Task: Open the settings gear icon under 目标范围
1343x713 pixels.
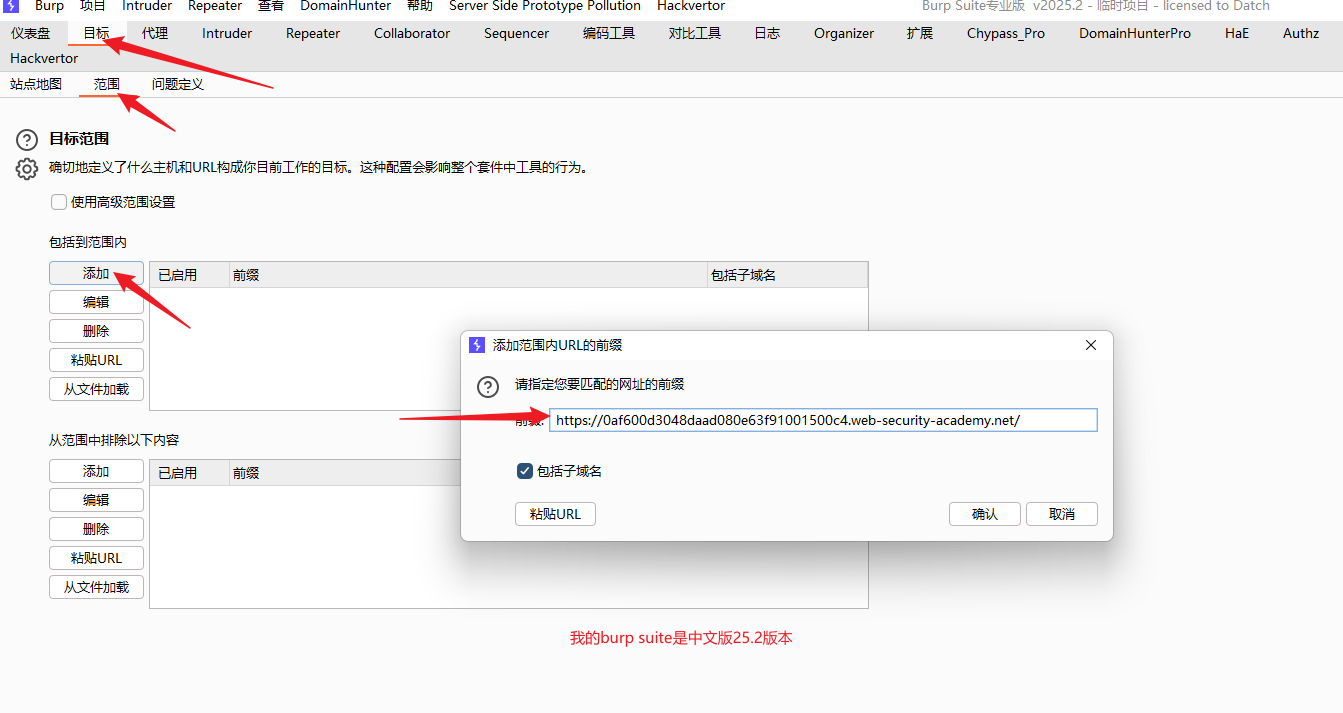Action: tap(27, 169)
